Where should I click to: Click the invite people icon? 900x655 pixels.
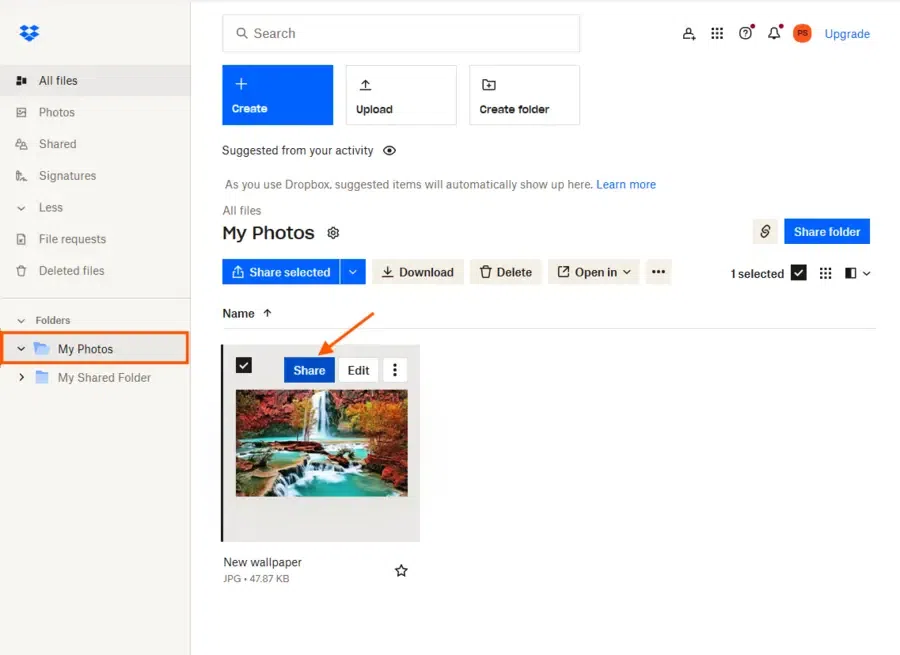coord(689,33)
